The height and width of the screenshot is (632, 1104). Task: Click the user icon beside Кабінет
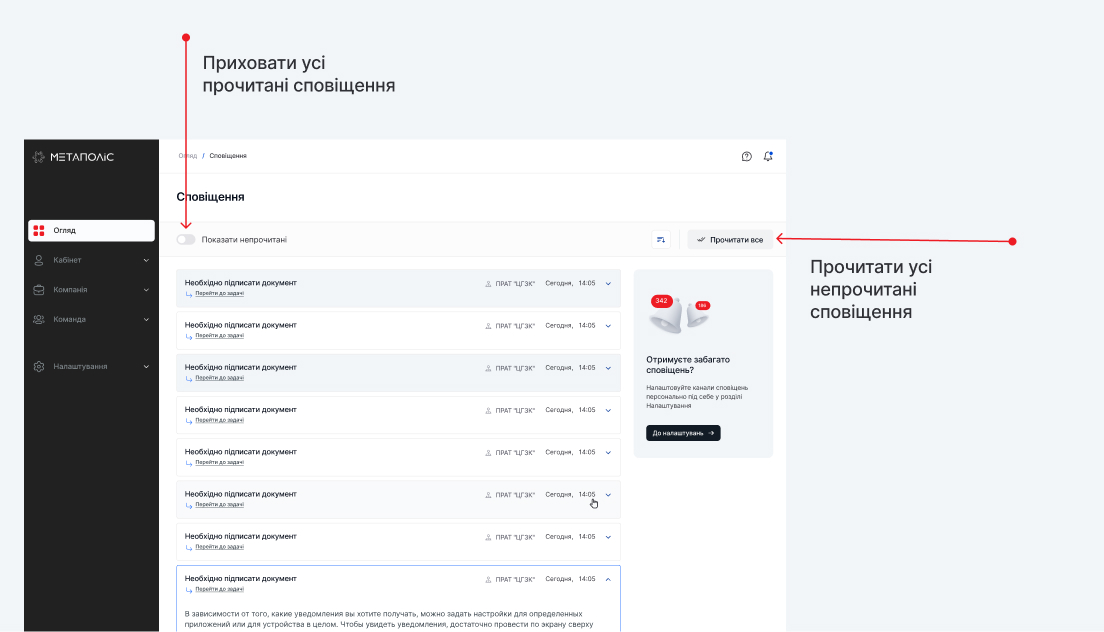coord(39,260)
